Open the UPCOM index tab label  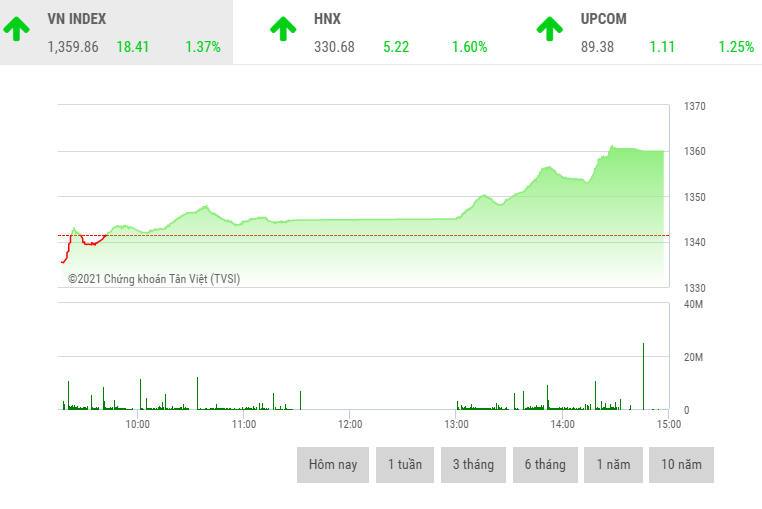[604, 19]
